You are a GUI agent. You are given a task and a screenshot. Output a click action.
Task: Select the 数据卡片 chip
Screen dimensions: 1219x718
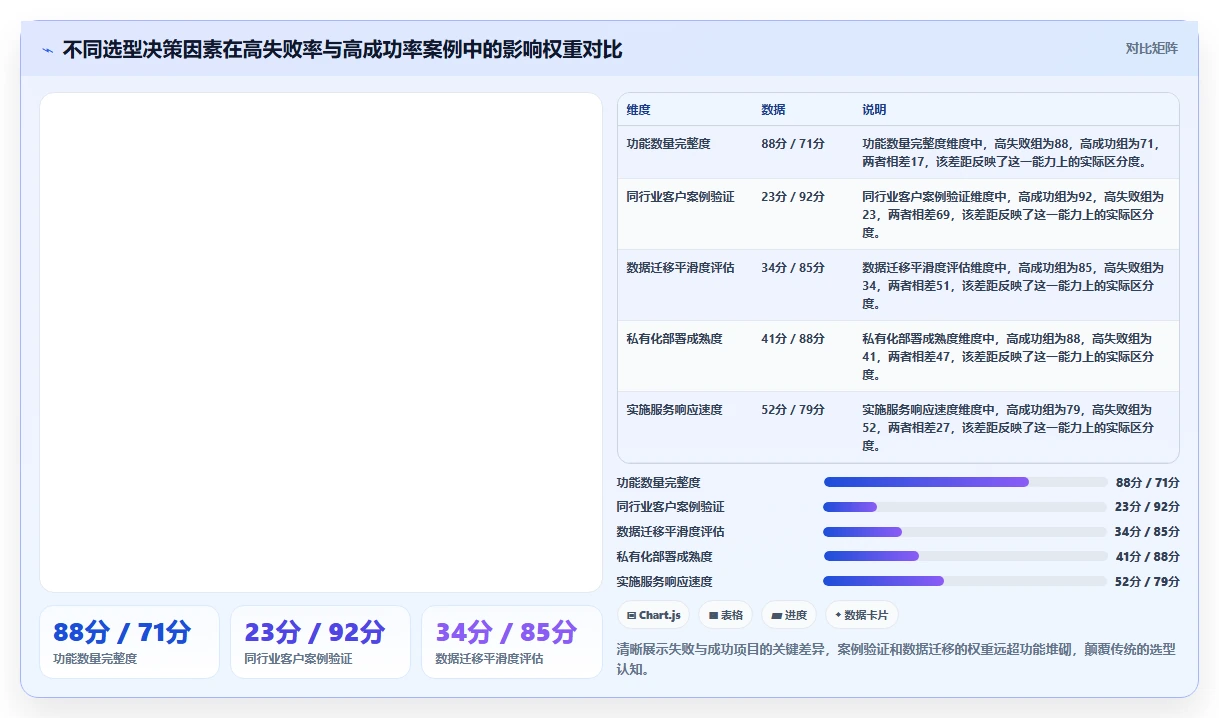(x=861, y=615)
